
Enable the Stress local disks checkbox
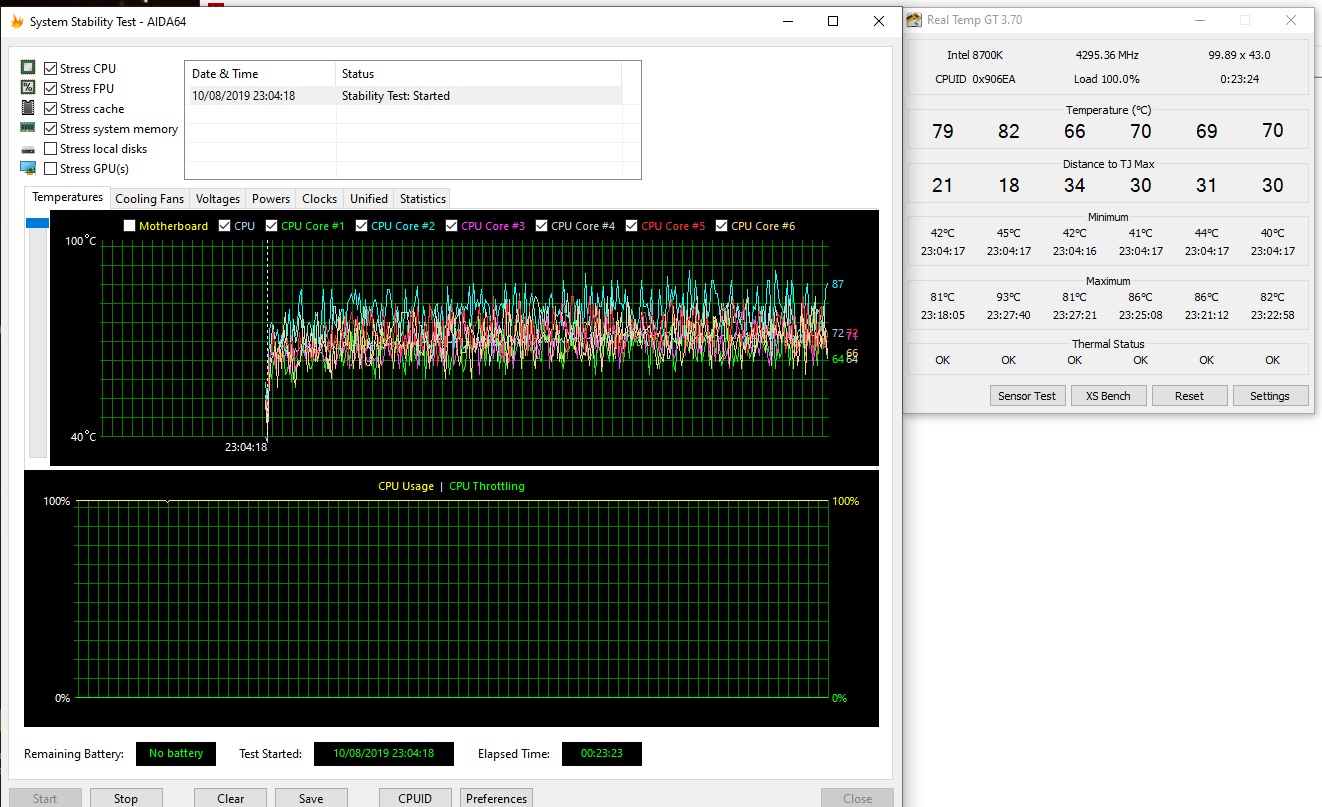point(51,148)
